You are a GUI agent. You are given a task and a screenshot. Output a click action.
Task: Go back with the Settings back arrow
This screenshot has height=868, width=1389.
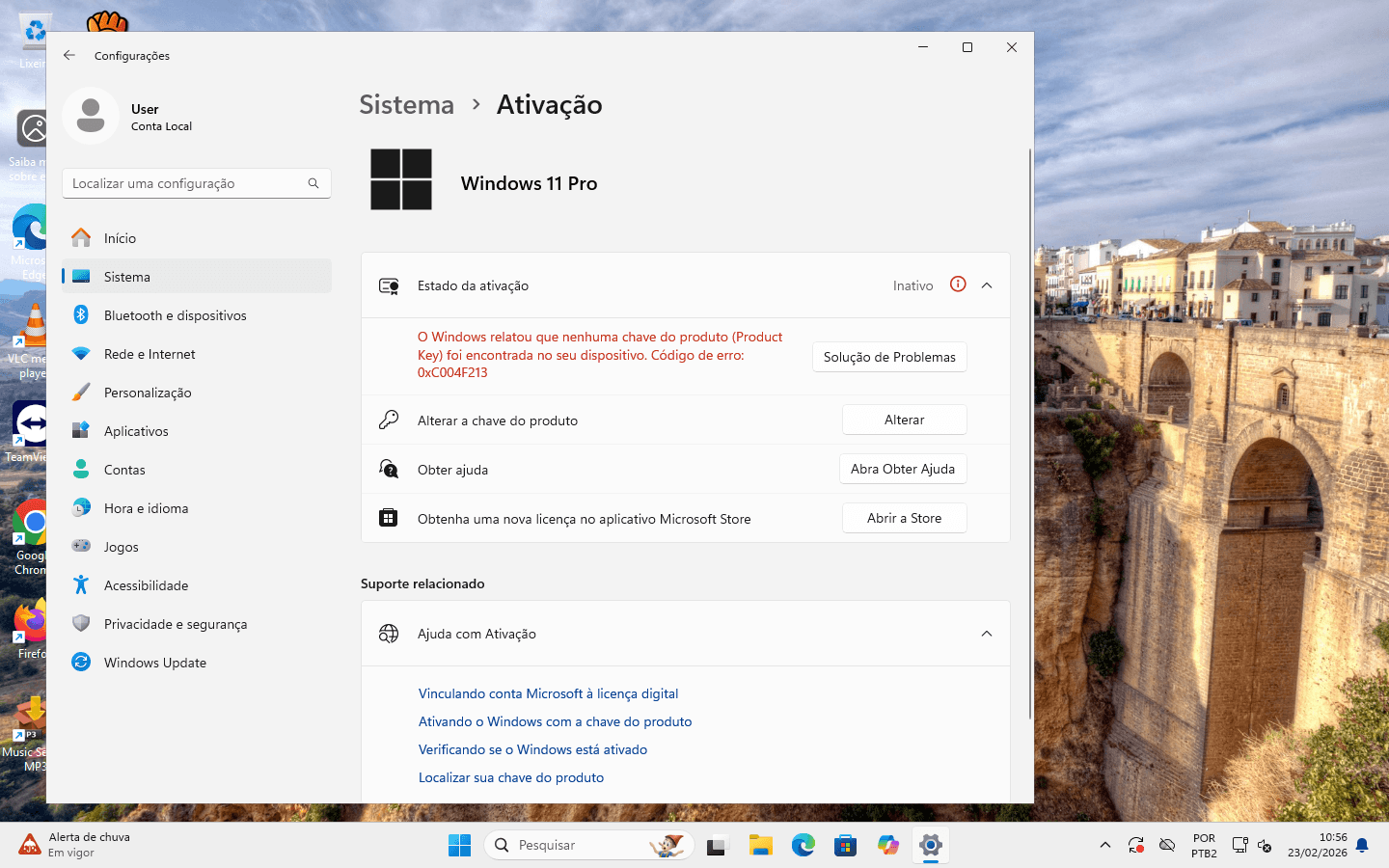point(69,55)
